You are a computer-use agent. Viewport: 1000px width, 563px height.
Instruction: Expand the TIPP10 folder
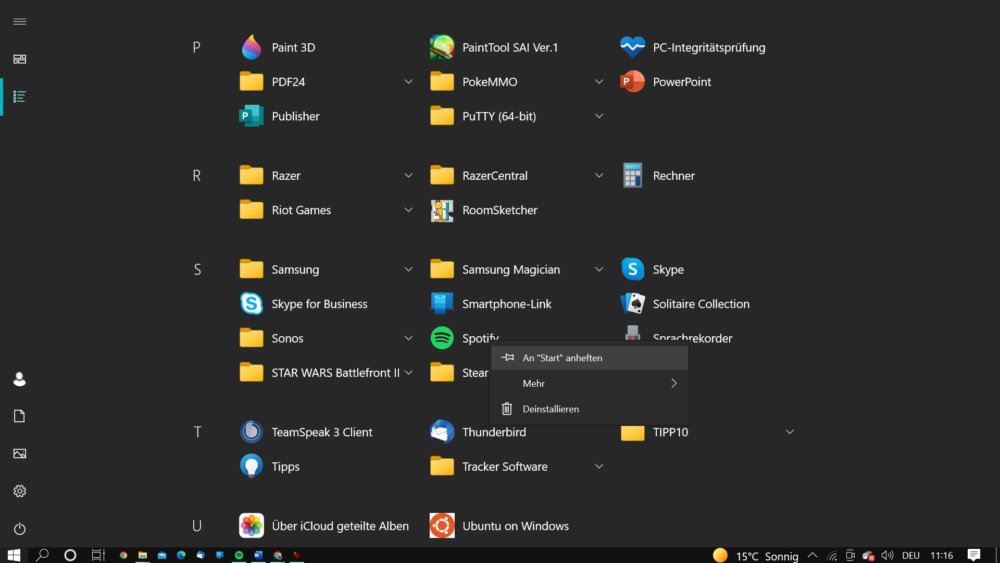coord(790,432)
